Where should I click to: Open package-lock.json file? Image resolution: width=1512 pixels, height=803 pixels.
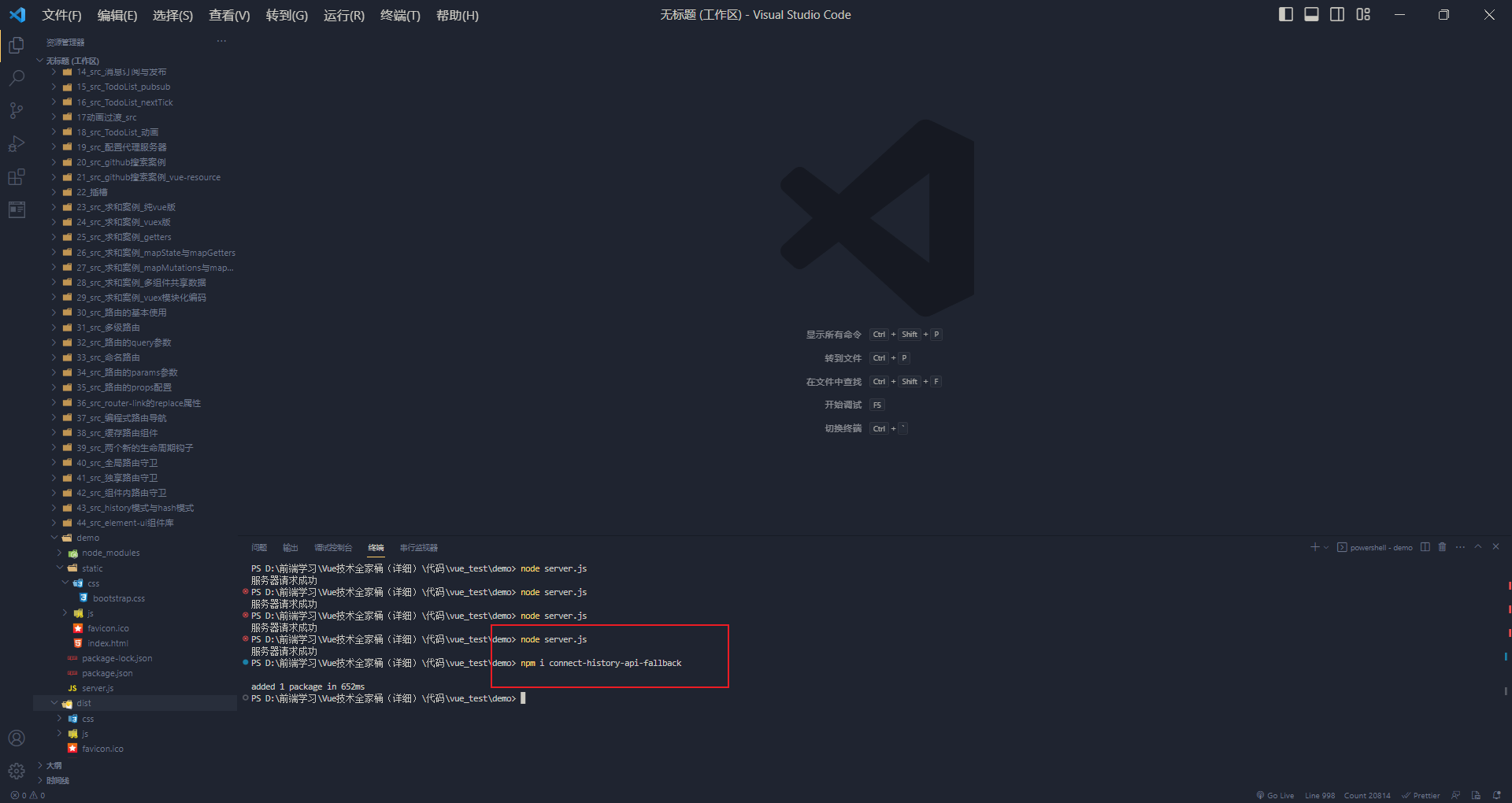click(135, 658)
